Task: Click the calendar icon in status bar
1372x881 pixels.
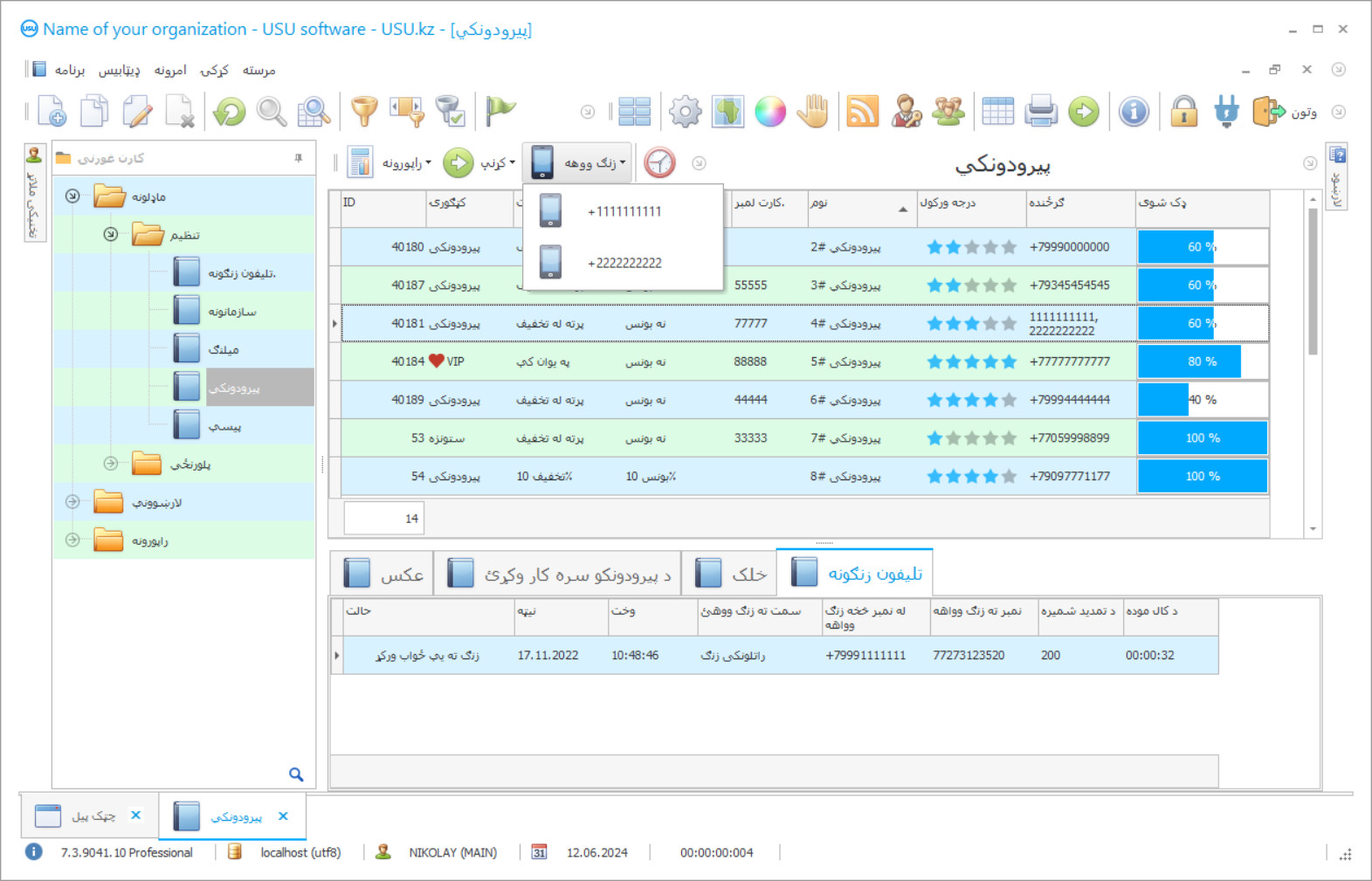Action: (540, 853)
